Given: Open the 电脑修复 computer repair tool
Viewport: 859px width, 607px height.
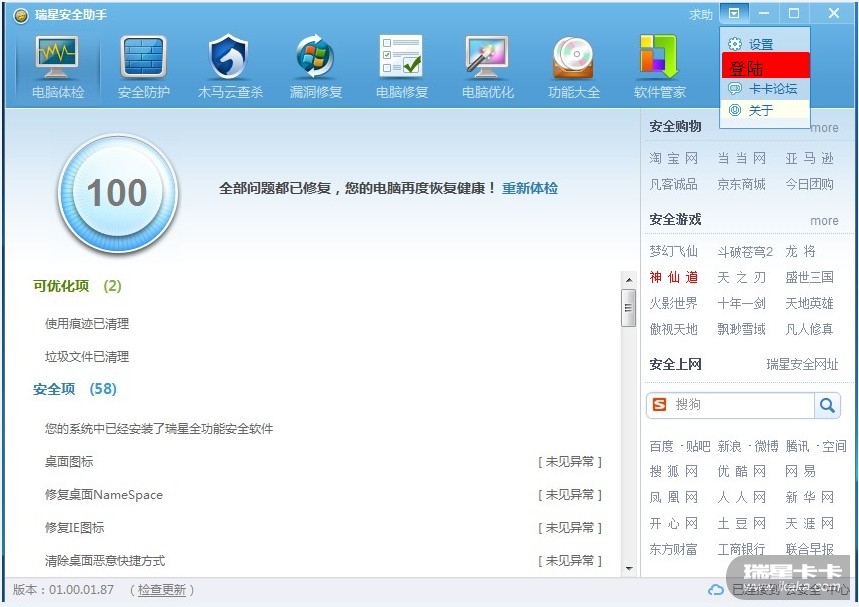Looking at the screenshot, I should (x=402, y=67).
